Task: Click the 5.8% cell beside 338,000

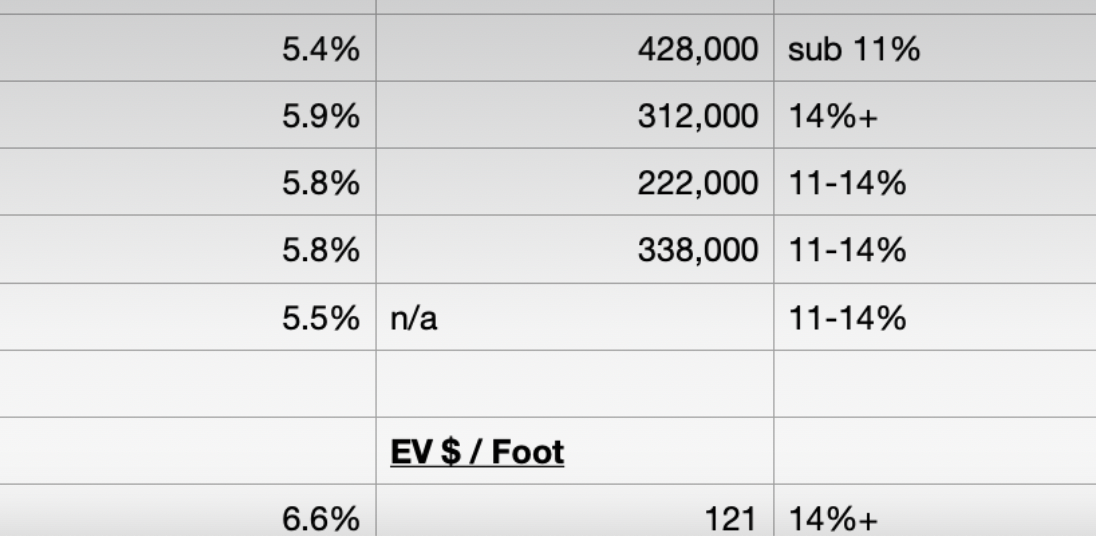Action: (x=187, y=249)
